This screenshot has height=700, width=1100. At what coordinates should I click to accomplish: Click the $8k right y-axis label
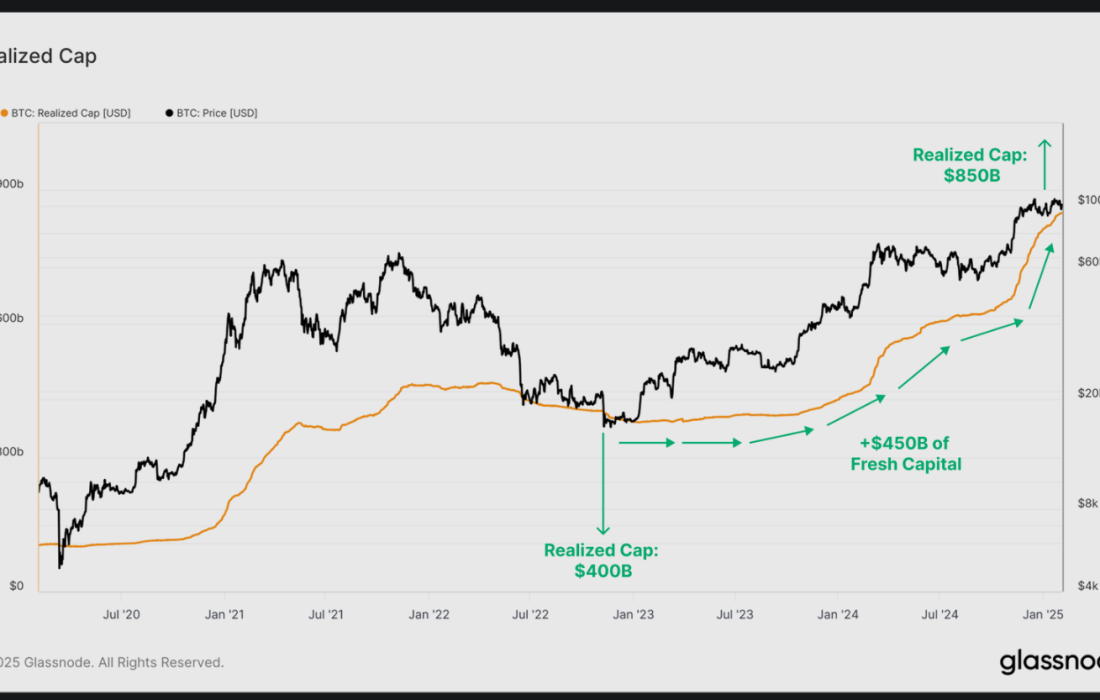(1088, 503)
